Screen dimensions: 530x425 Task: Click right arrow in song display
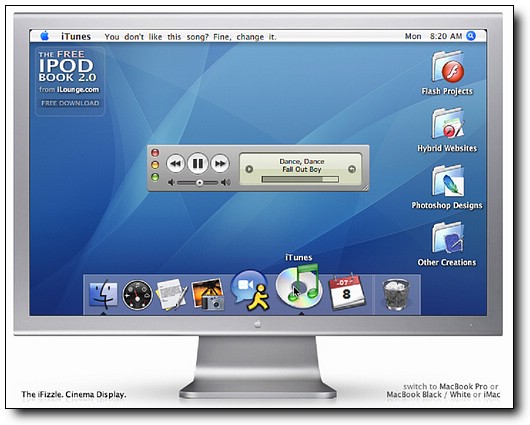pyautogui.click(x=352, y=169)
